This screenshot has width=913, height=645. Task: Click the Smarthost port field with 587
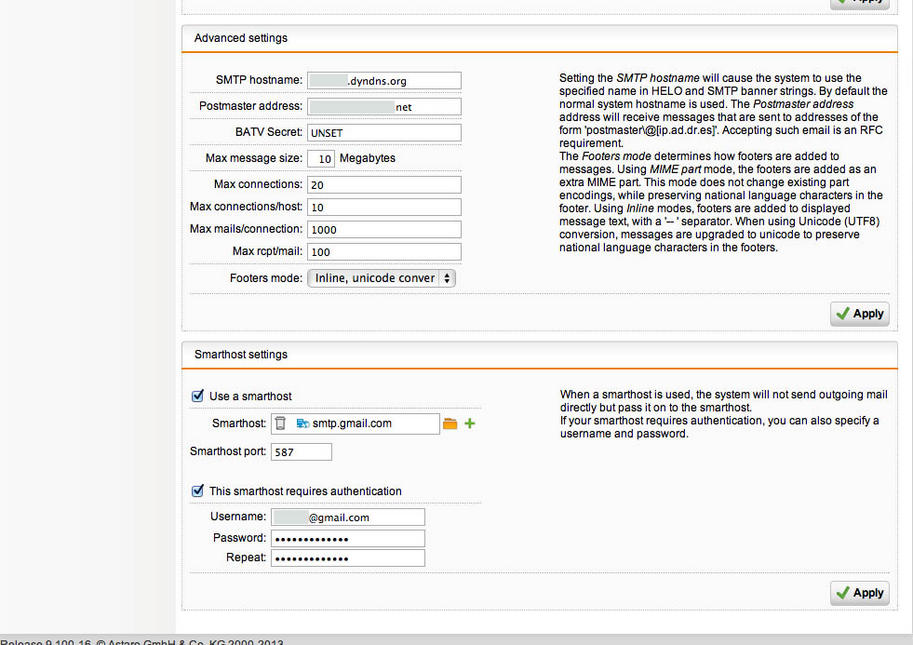point(301,452)
